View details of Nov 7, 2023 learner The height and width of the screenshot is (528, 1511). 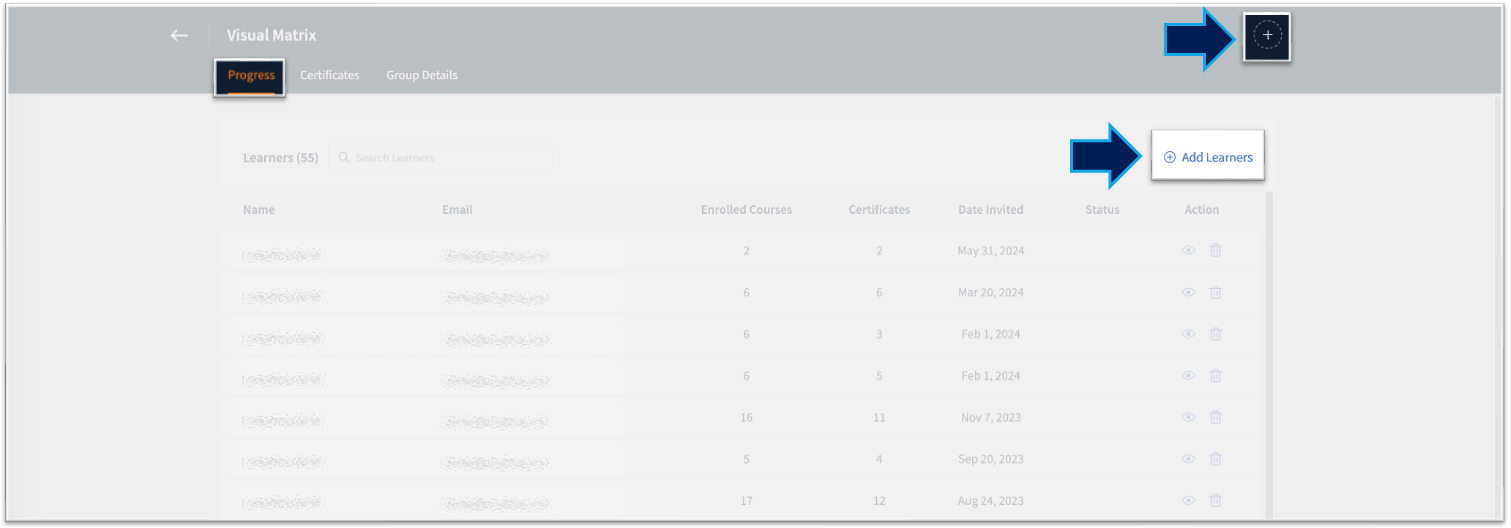coord(1188,417)
